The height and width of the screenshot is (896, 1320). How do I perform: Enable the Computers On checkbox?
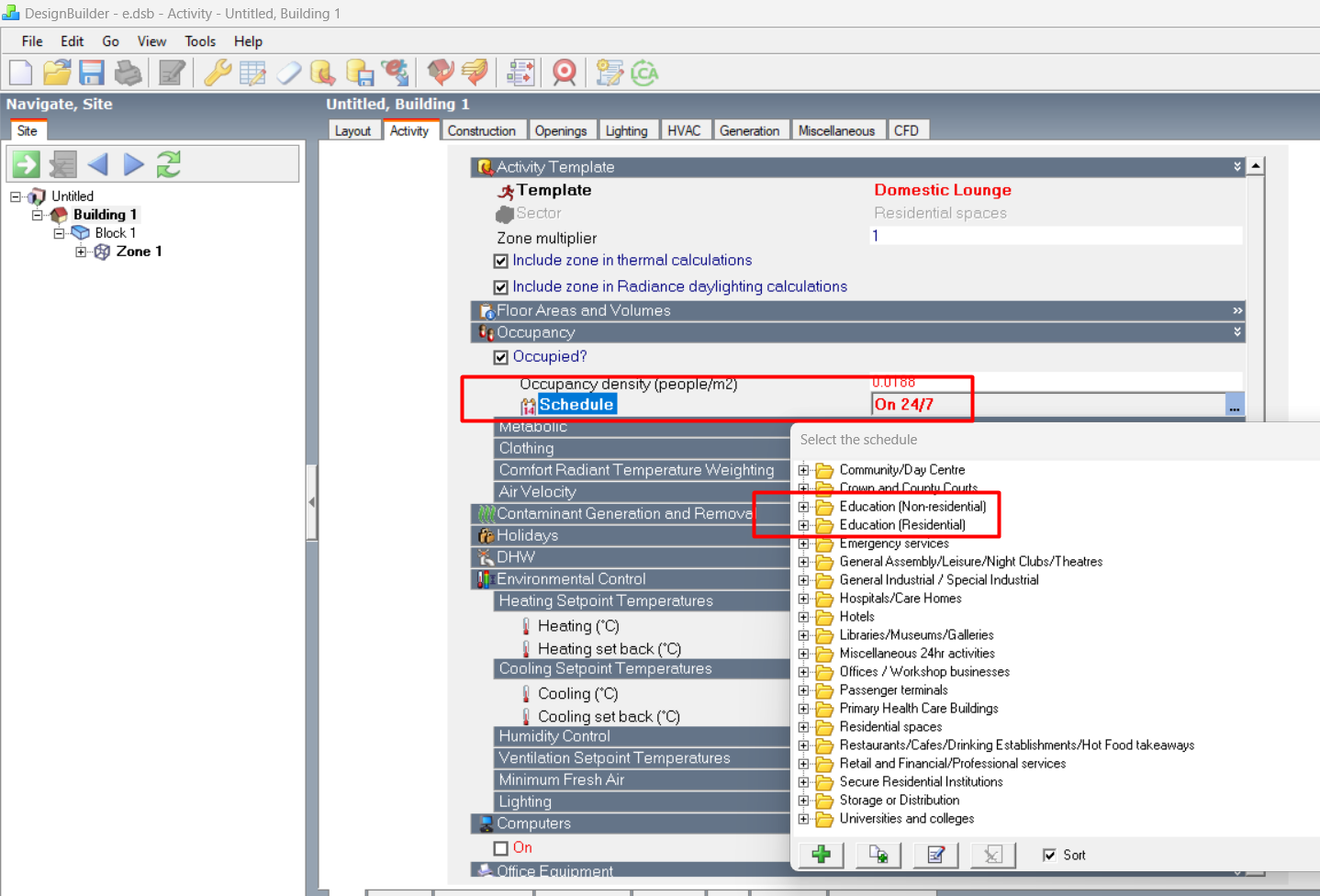point(500,848)
